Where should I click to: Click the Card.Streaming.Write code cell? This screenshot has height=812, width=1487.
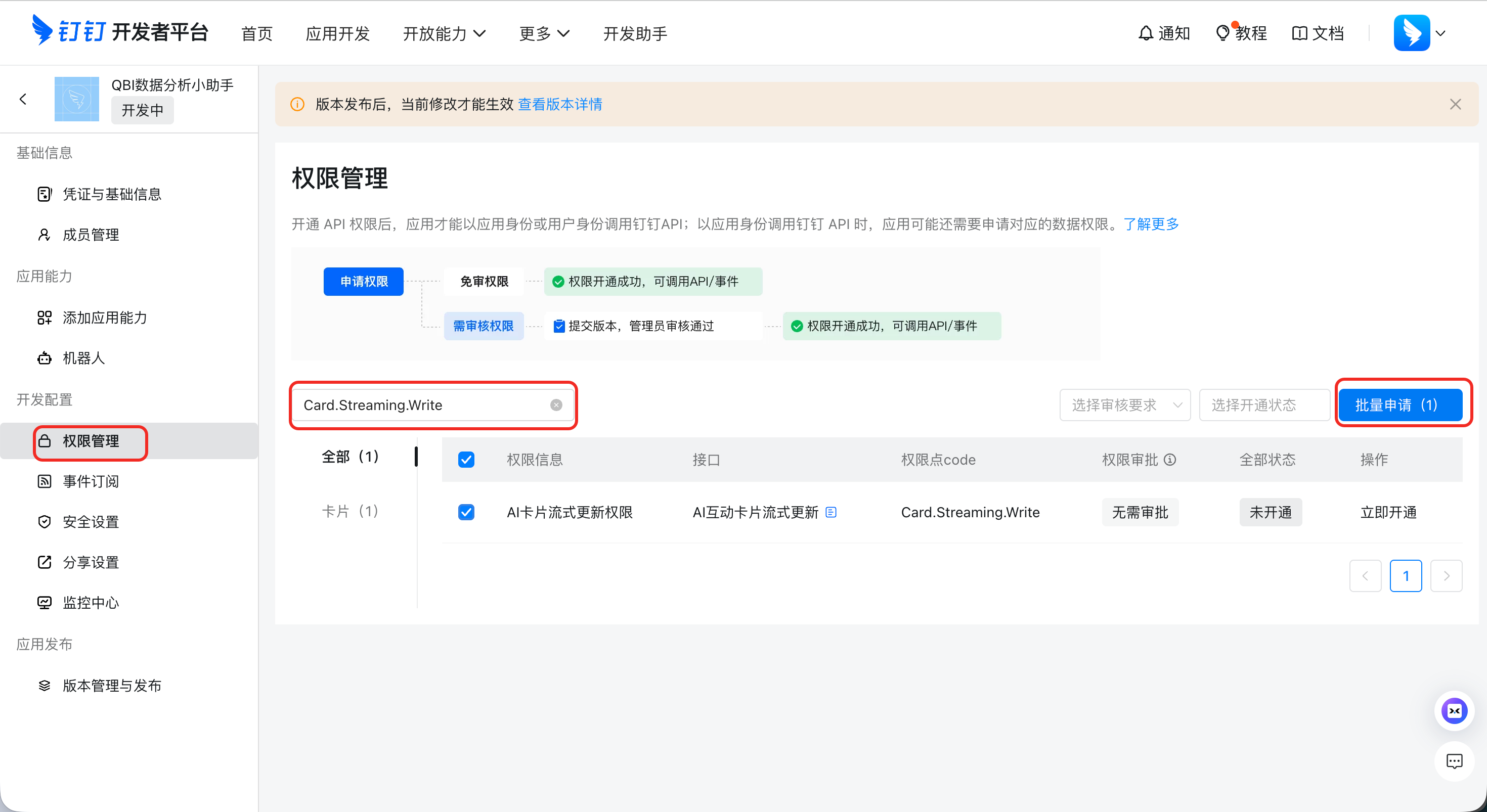[971, 512]
